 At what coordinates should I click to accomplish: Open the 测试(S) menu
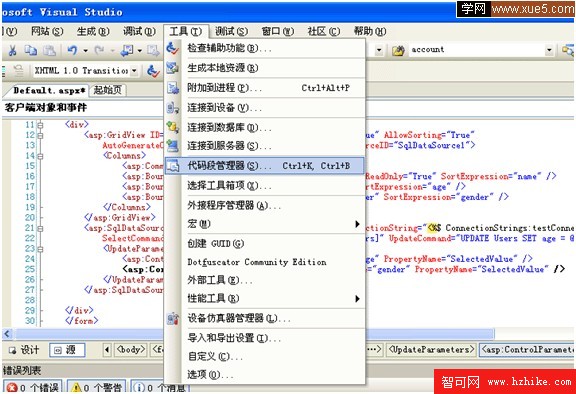(x=231, y=32)
